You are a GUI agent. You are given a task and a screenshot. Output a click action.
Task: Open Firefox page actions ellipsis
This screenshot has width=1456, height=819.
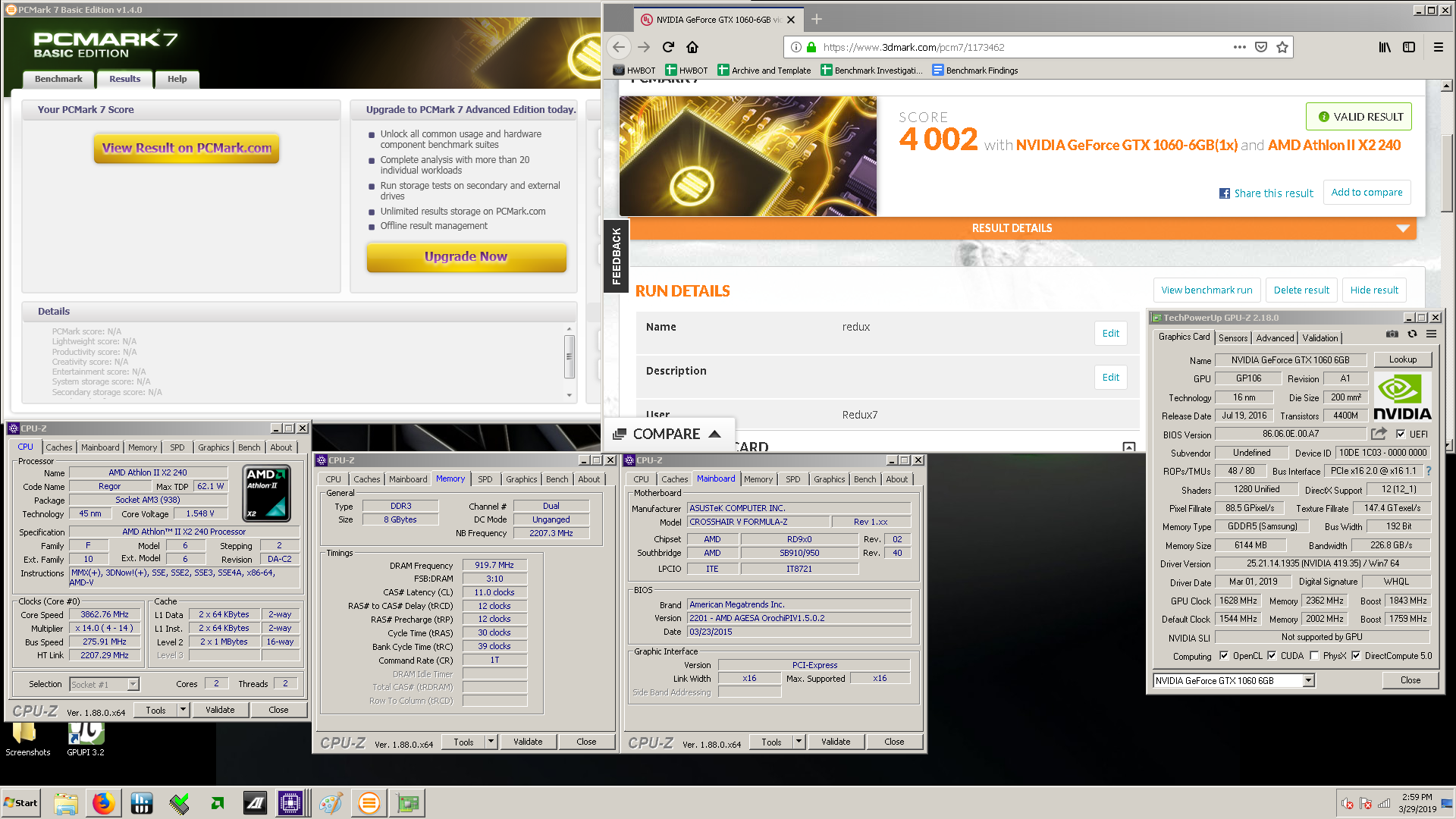click(1240, 47)
